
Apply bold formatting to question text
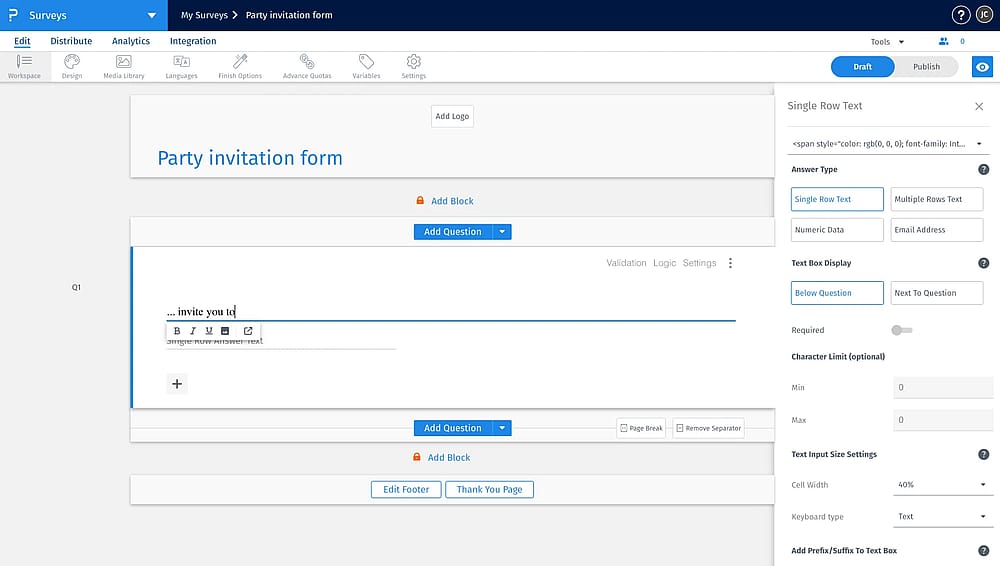click(x=177, y=331)
